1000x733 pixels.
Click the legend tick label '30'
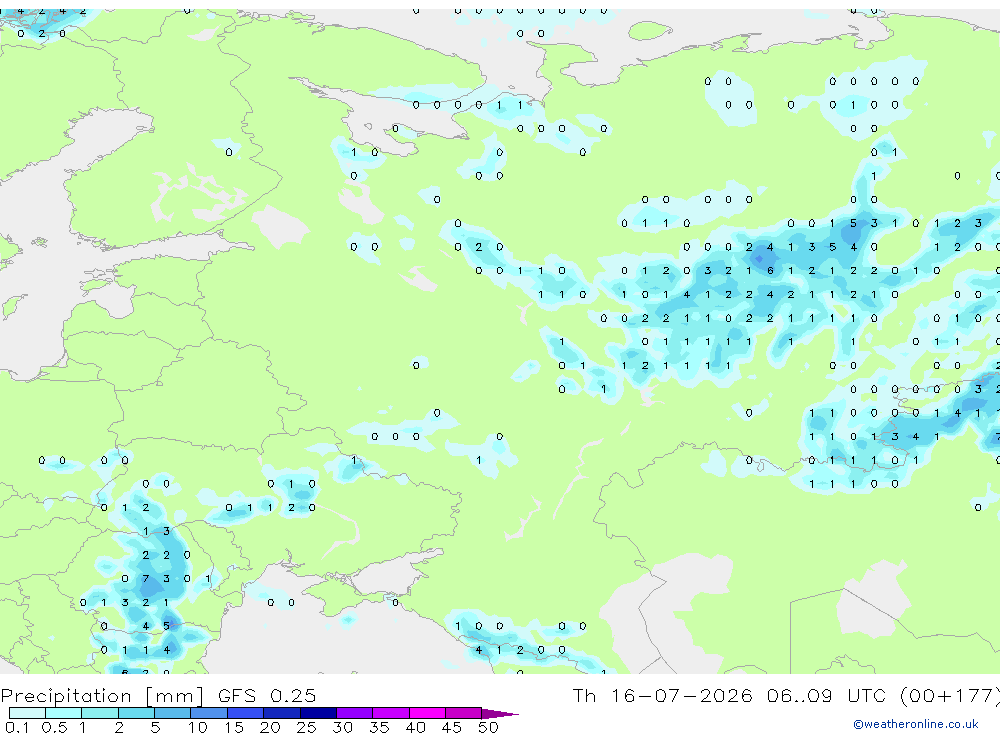[x=343, y=727]
